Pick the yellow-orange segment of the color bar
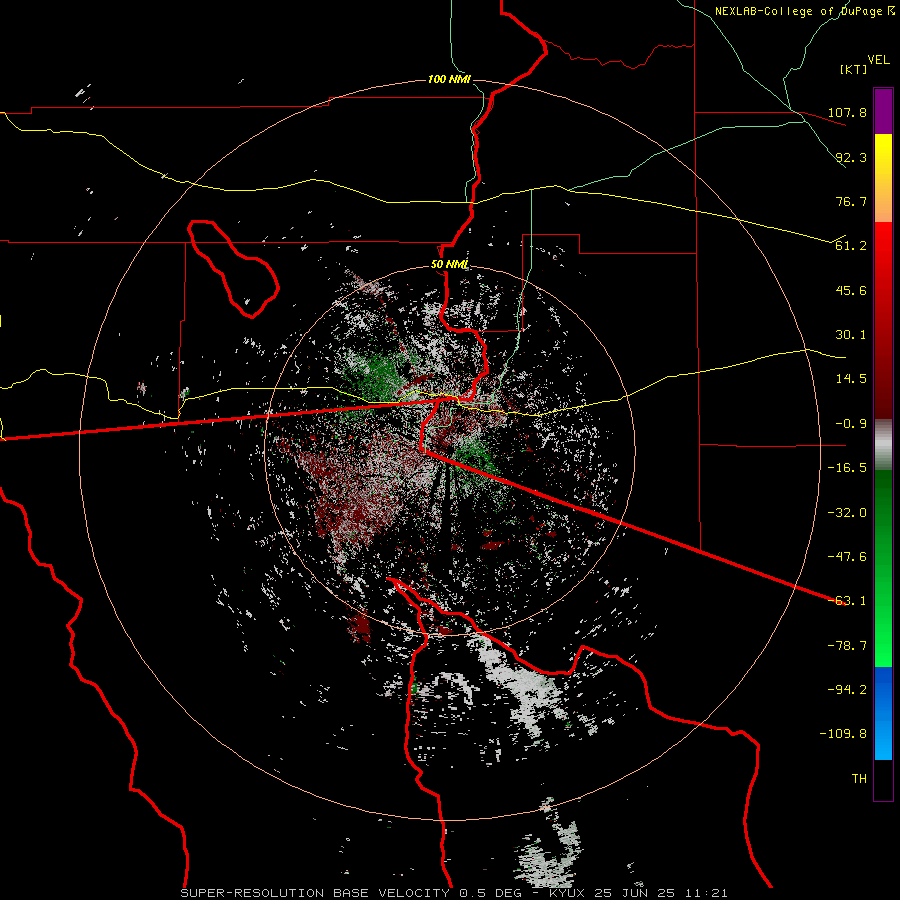Viewport: 900px width, 900px height. coord(883,178)
